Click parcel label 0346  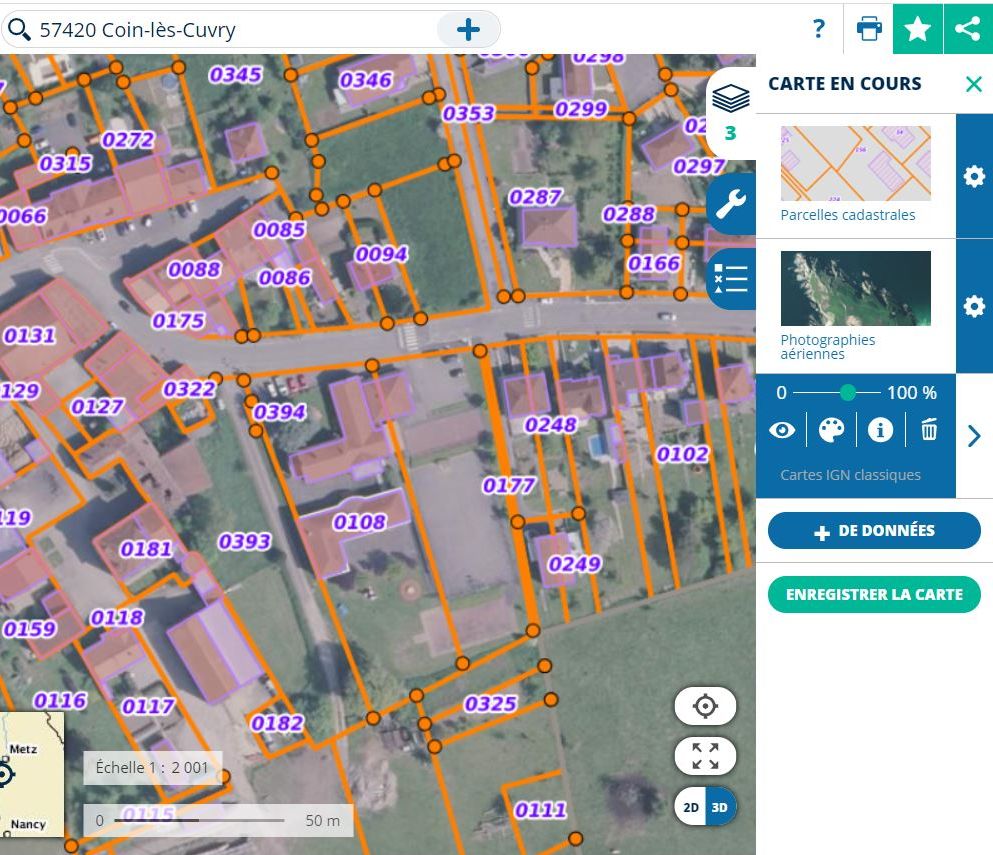(365, 80)
